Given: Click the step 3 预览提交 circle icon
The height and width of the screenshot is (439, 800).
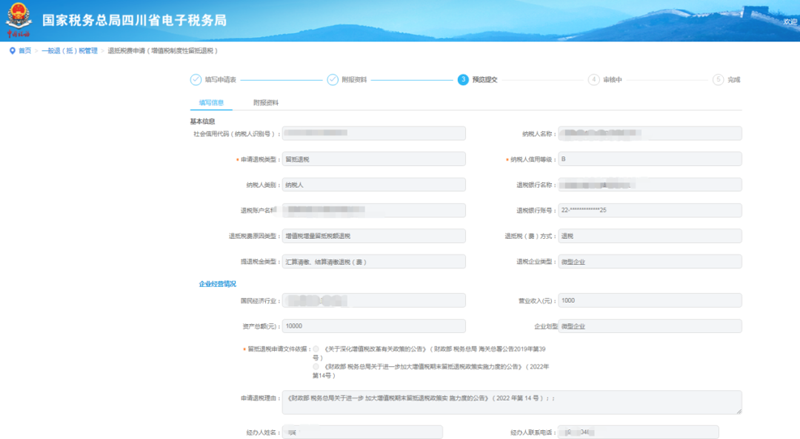Looking at the screenshot, I should pos(463,79).
